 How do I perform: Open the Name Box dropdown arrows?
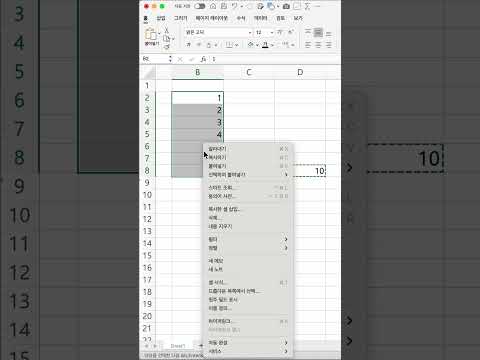170,59
